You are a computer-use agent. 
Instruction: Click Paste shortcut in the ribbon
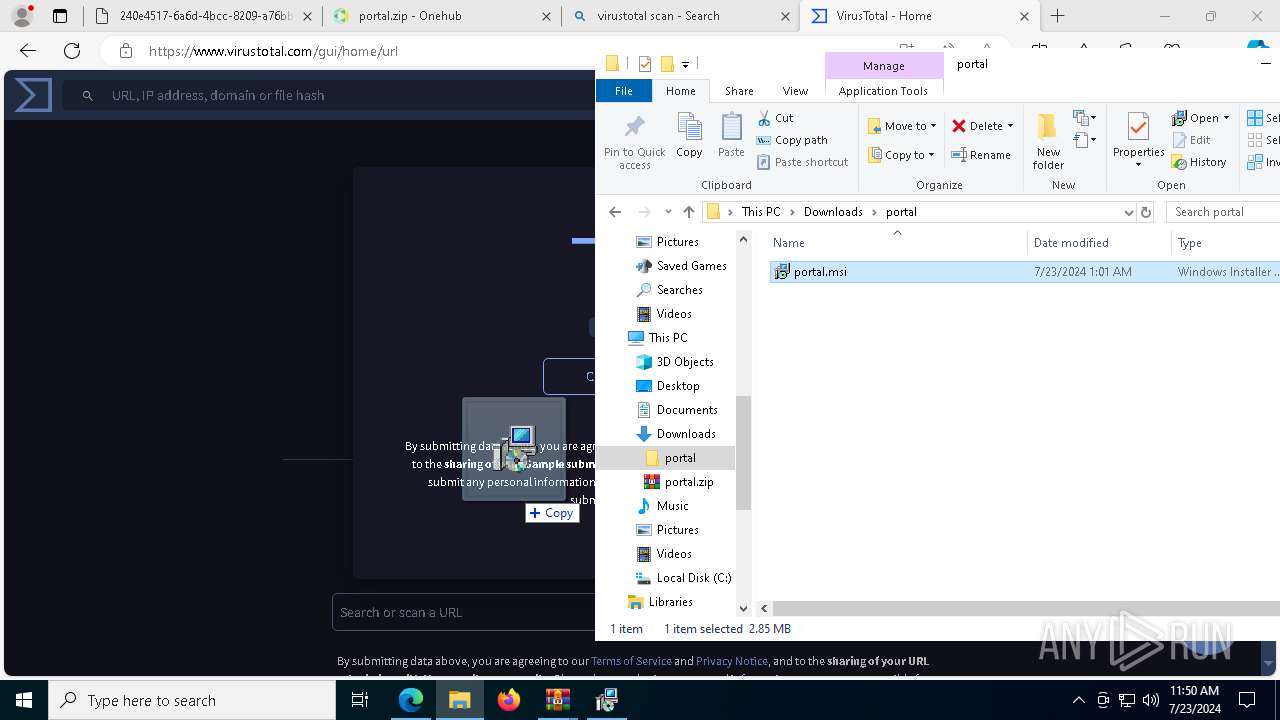pos(802,162)
